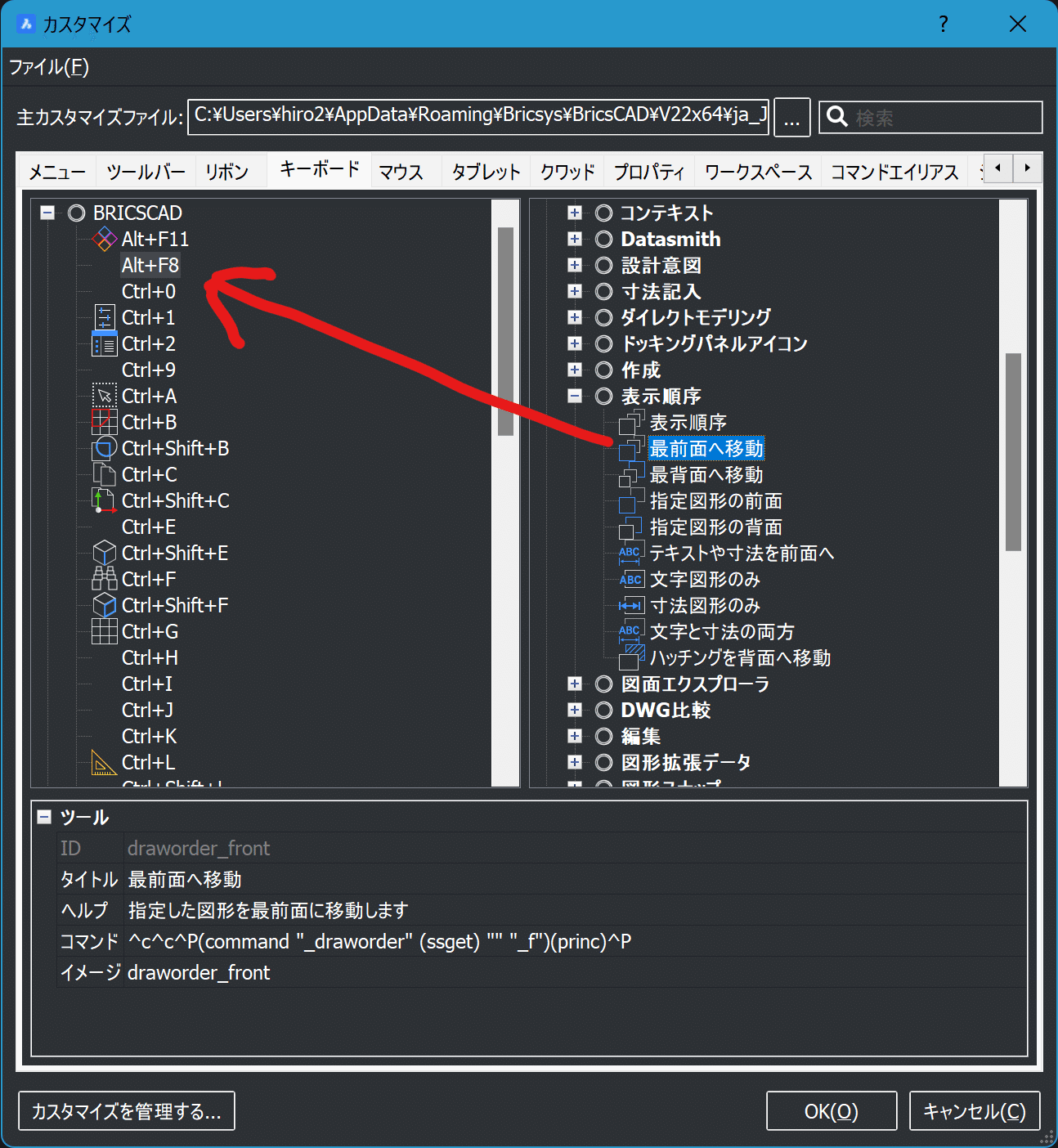
Task: Open the ワークスペース tab
Action: (x=758, y=172)
